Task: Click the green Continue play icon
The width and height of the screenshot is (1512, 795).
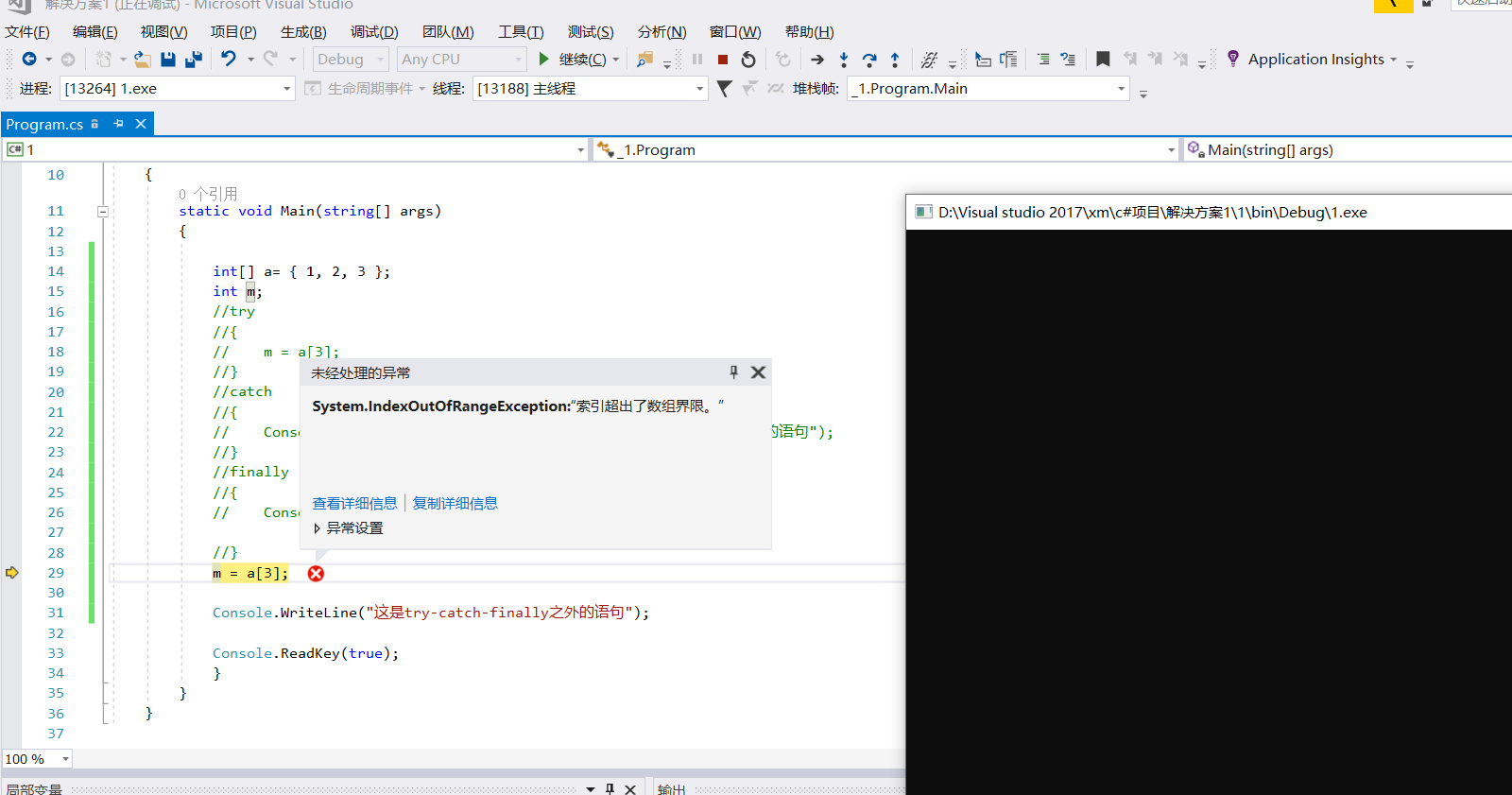Action: (x=543, y=60)
